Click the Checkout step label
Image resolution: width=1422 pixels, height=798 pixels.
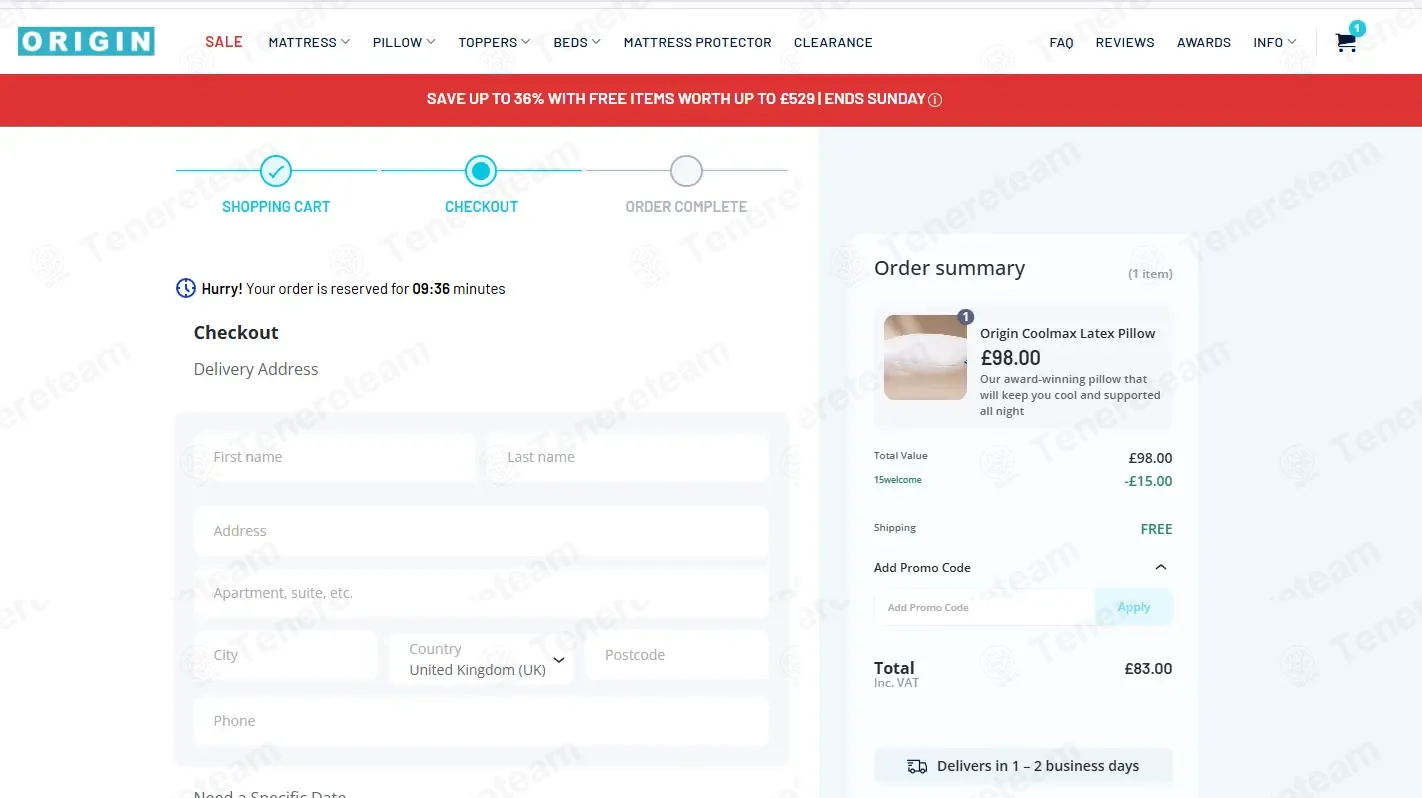point(481,207)
